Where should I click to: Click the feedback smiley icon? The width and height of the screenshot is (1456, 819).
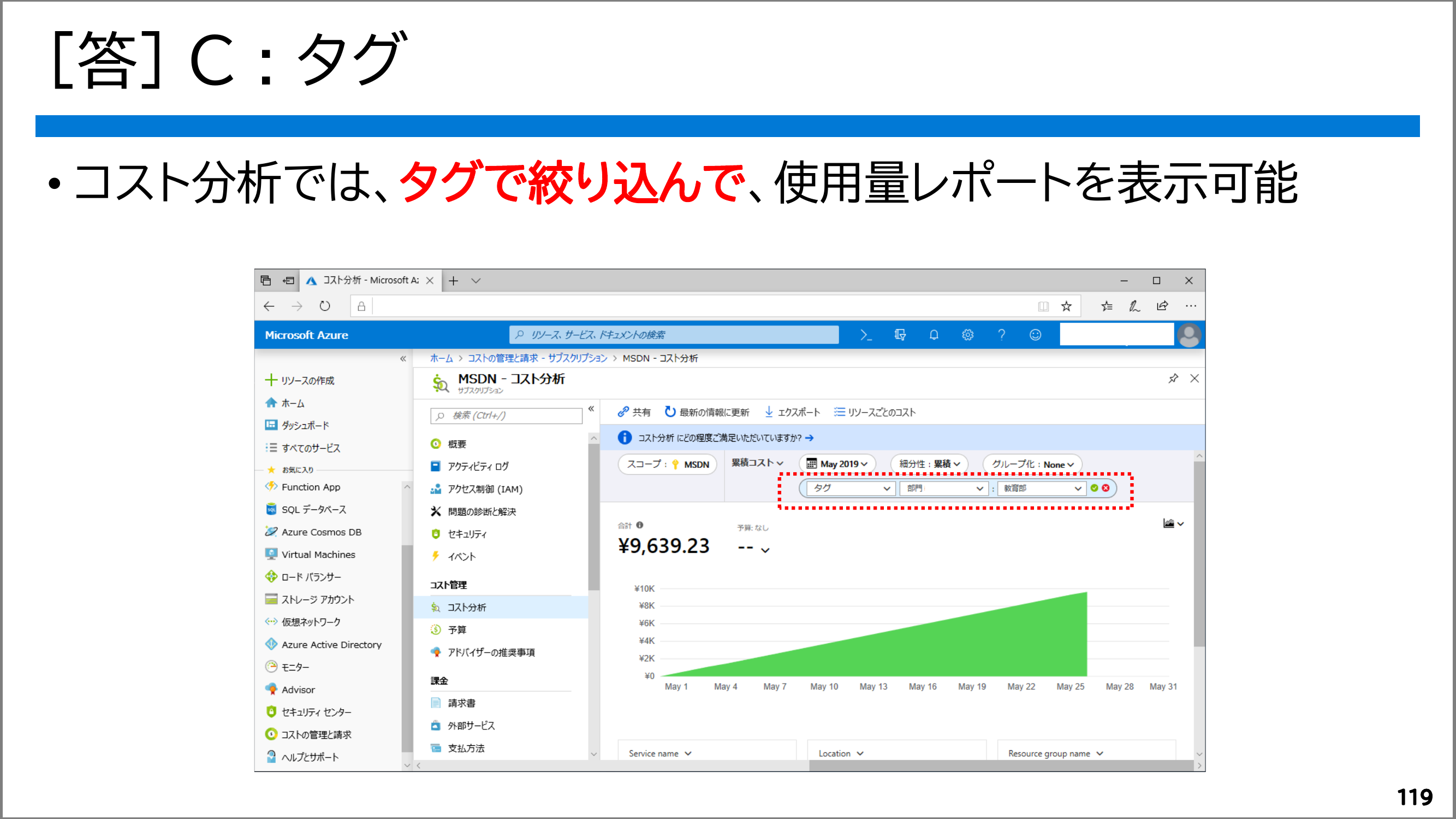[x=1035, y=335]
